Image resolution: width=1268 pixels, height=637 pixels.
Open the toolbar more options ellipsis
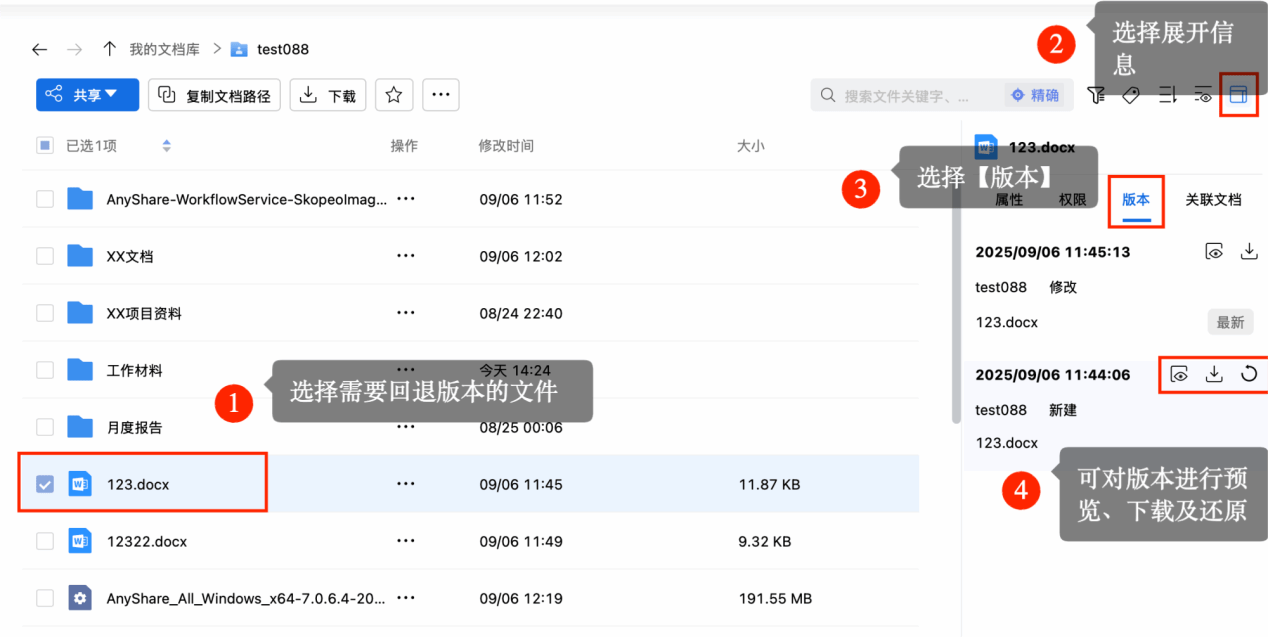[441, 95]
